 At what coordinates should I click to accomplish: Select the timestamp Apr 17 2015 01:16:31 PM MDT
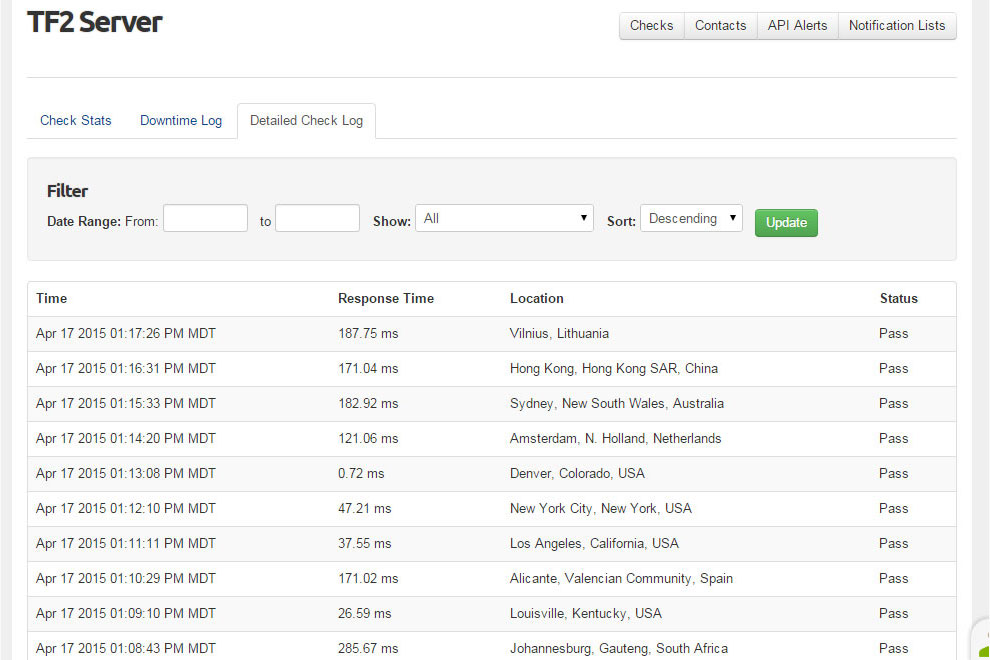point(126,368)
